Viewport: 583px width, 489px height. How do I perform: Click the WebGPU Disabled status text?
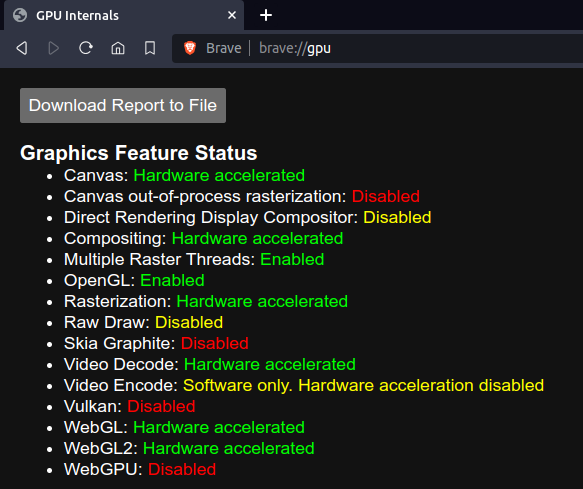click(182, 469)
